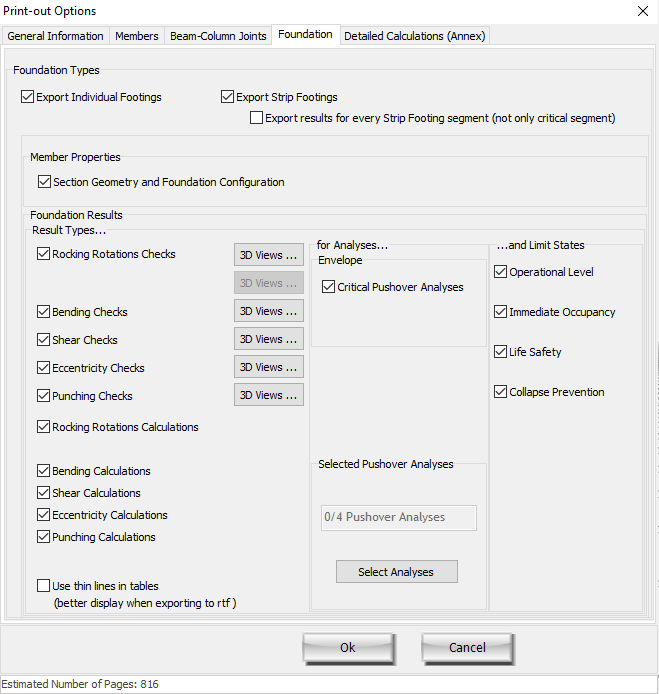Open 3D Views for Punching Checks

point(268,395)
